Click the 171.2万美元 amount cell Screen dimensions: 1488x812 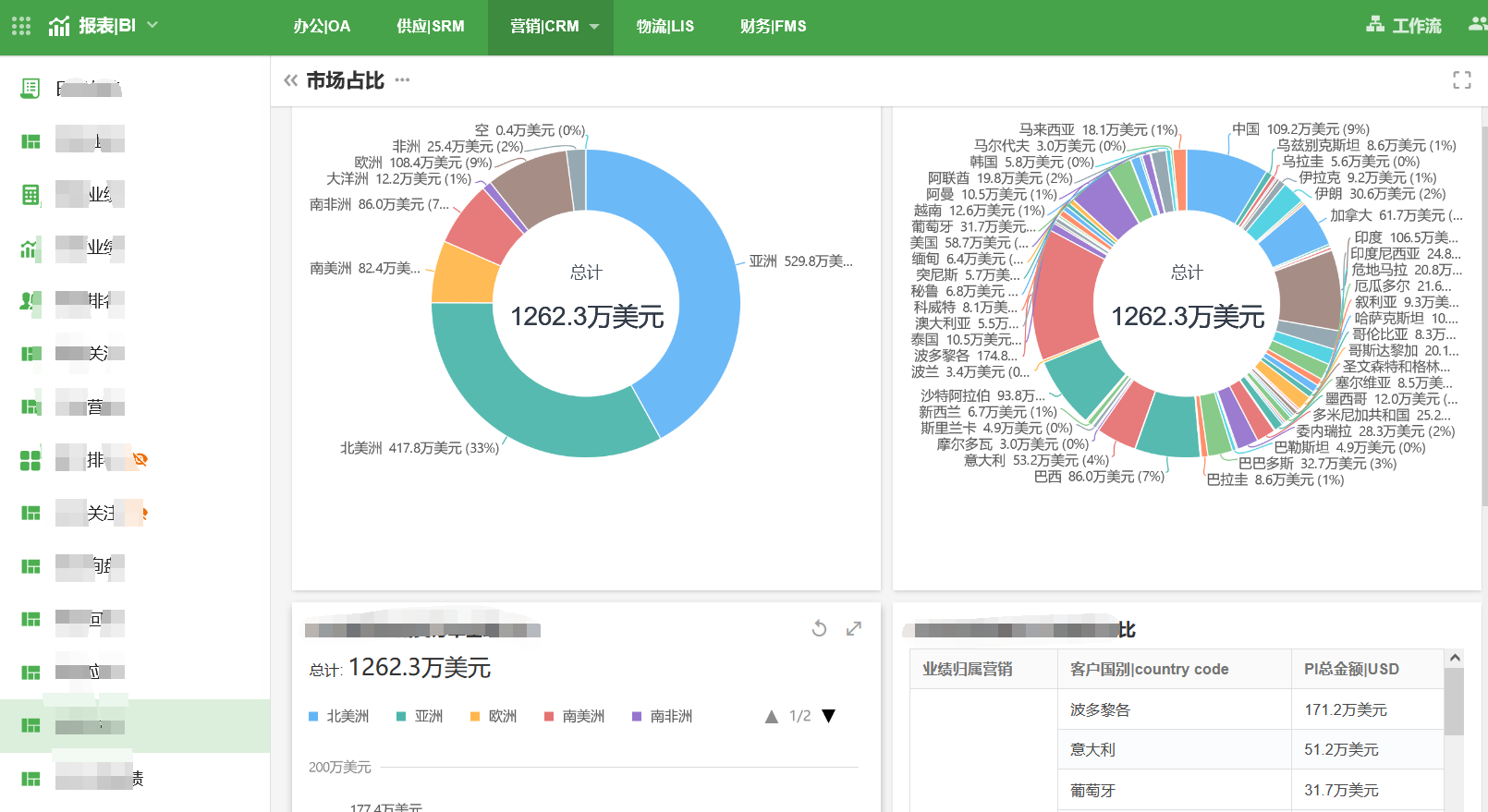pos(1367,709)
